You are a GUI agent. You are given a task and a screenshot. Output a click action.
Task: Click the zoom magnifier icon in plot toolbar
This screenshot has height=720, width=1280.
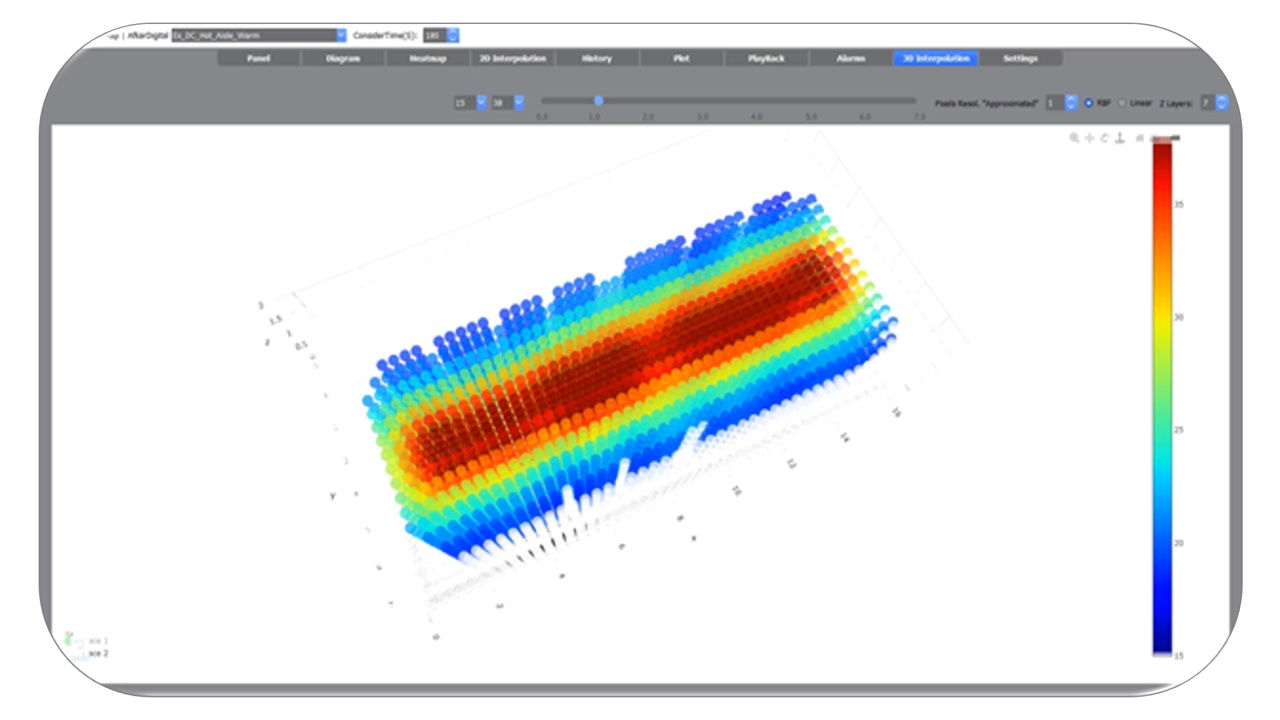pyautogui.click(x=1074, y=138)
